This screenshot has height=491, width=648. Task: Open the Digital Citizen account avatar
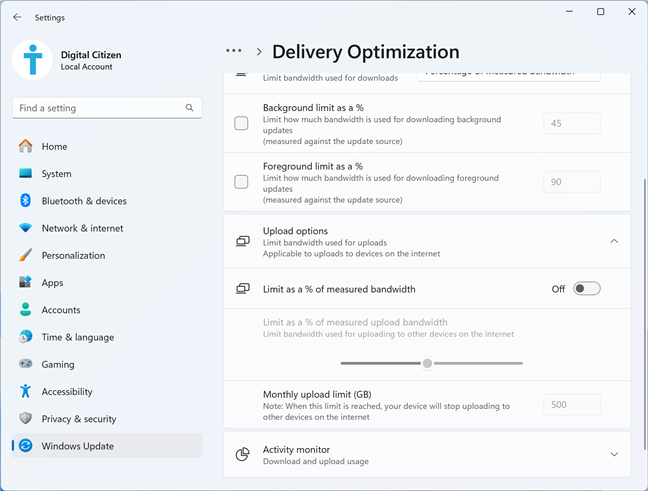pyautogui.click(x=33, y=60)
